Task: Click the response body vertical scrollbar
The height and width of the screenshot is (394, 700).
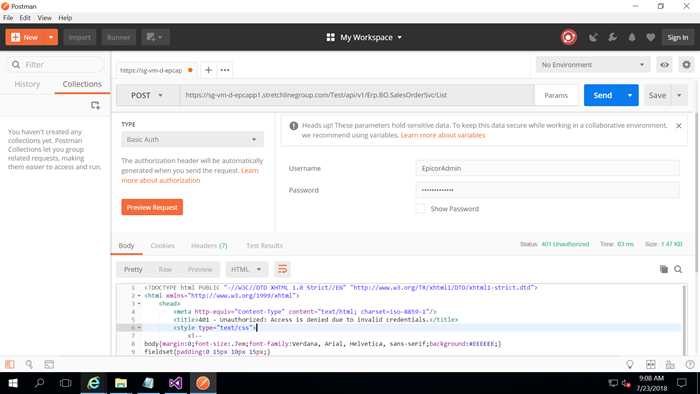Action: pyautogui.click(x=685, y=319)
